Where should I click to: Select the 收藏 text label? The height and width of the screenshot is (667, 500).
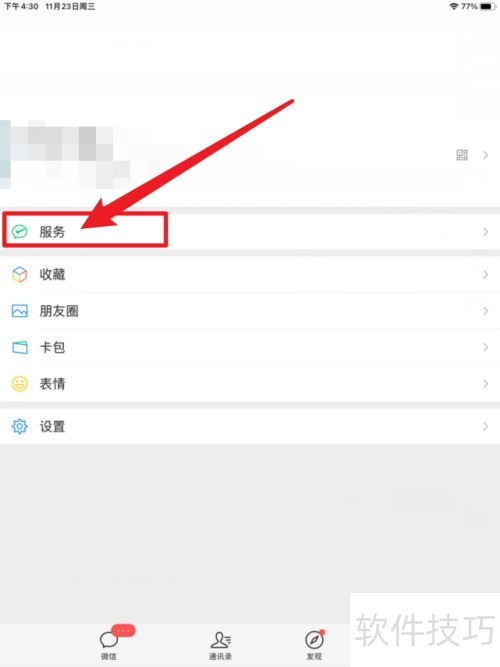pos(52,274)
